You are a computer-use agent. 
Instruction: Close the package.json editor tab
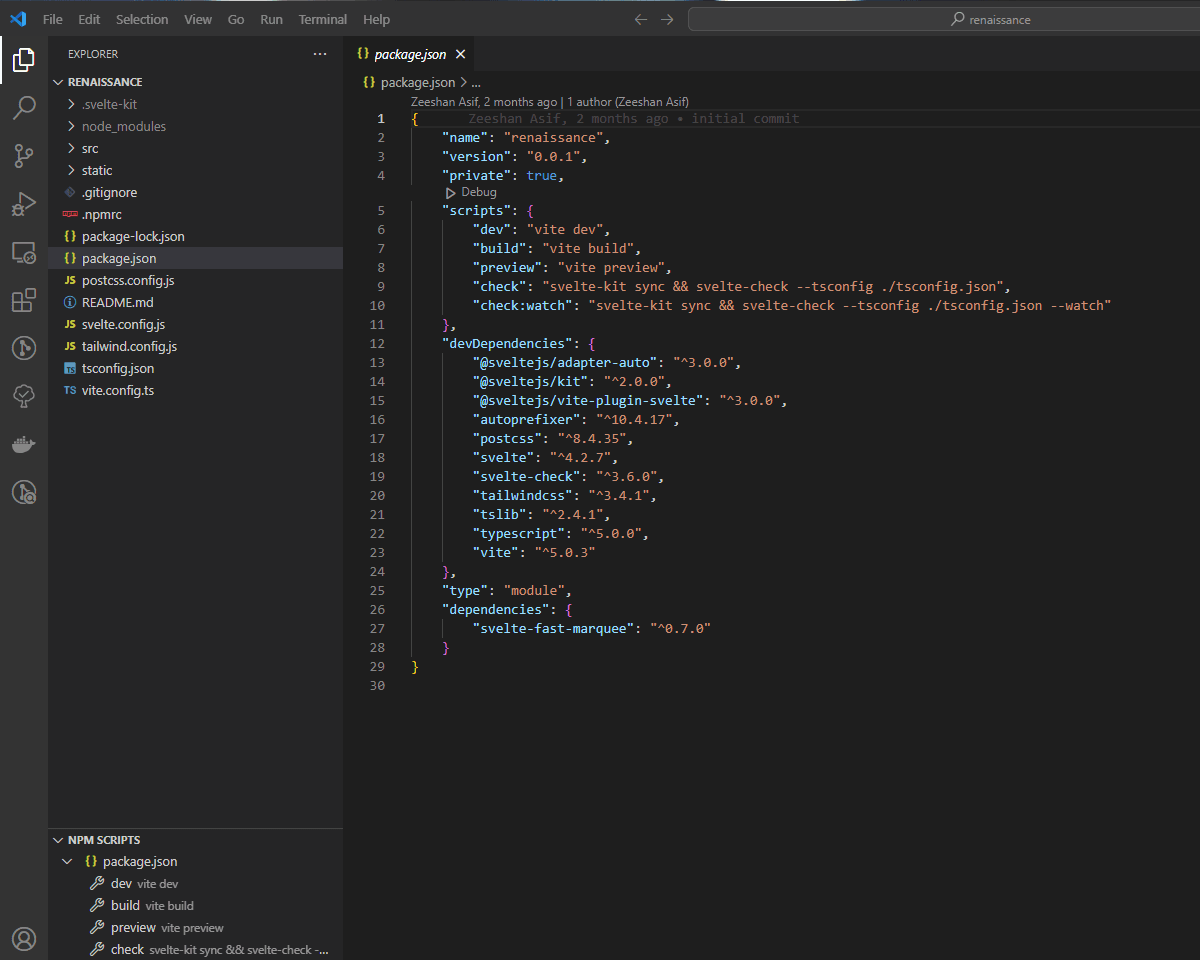(x=460, y=55)
